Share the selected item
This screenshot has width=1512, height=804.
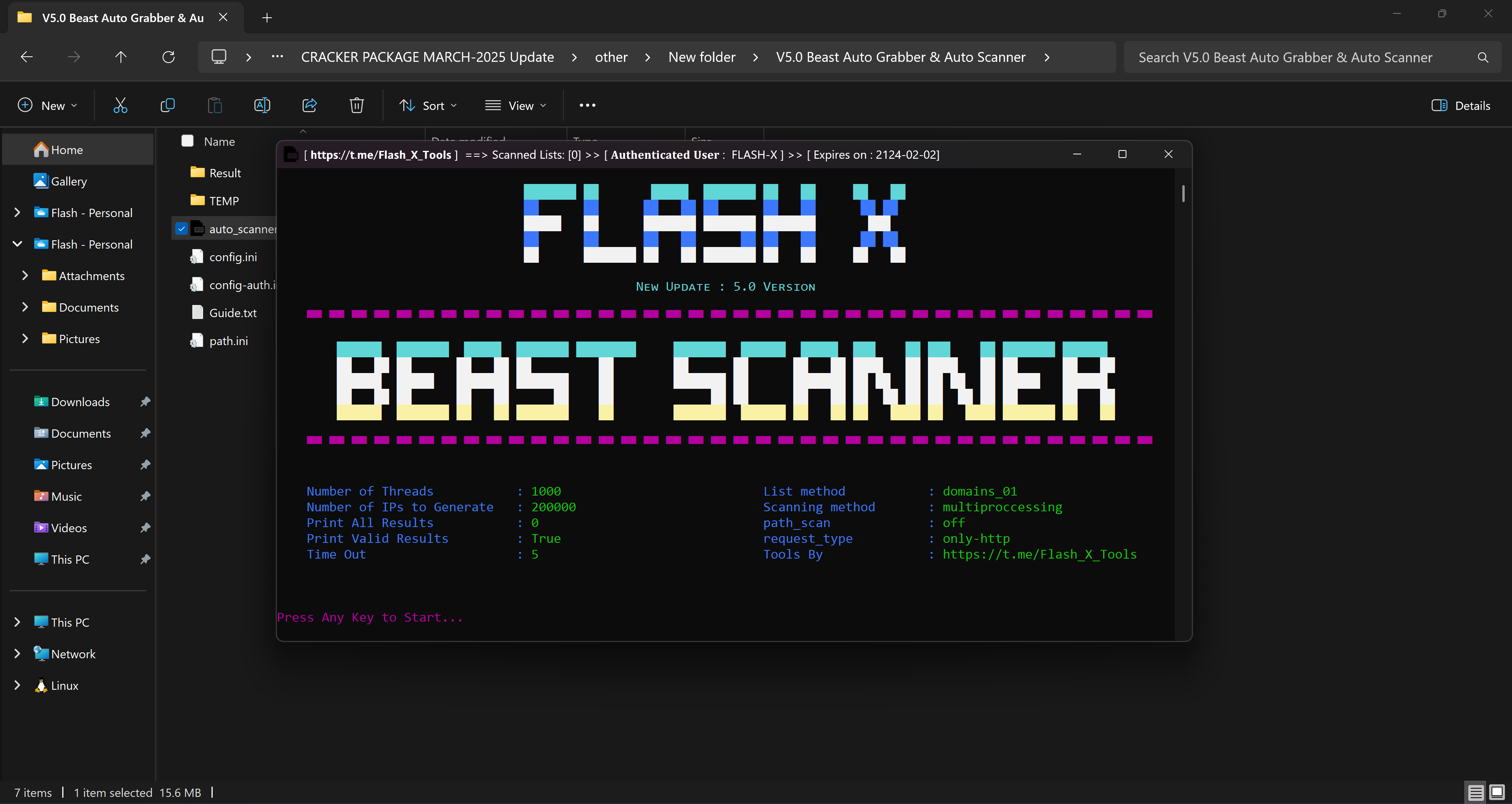309,105
